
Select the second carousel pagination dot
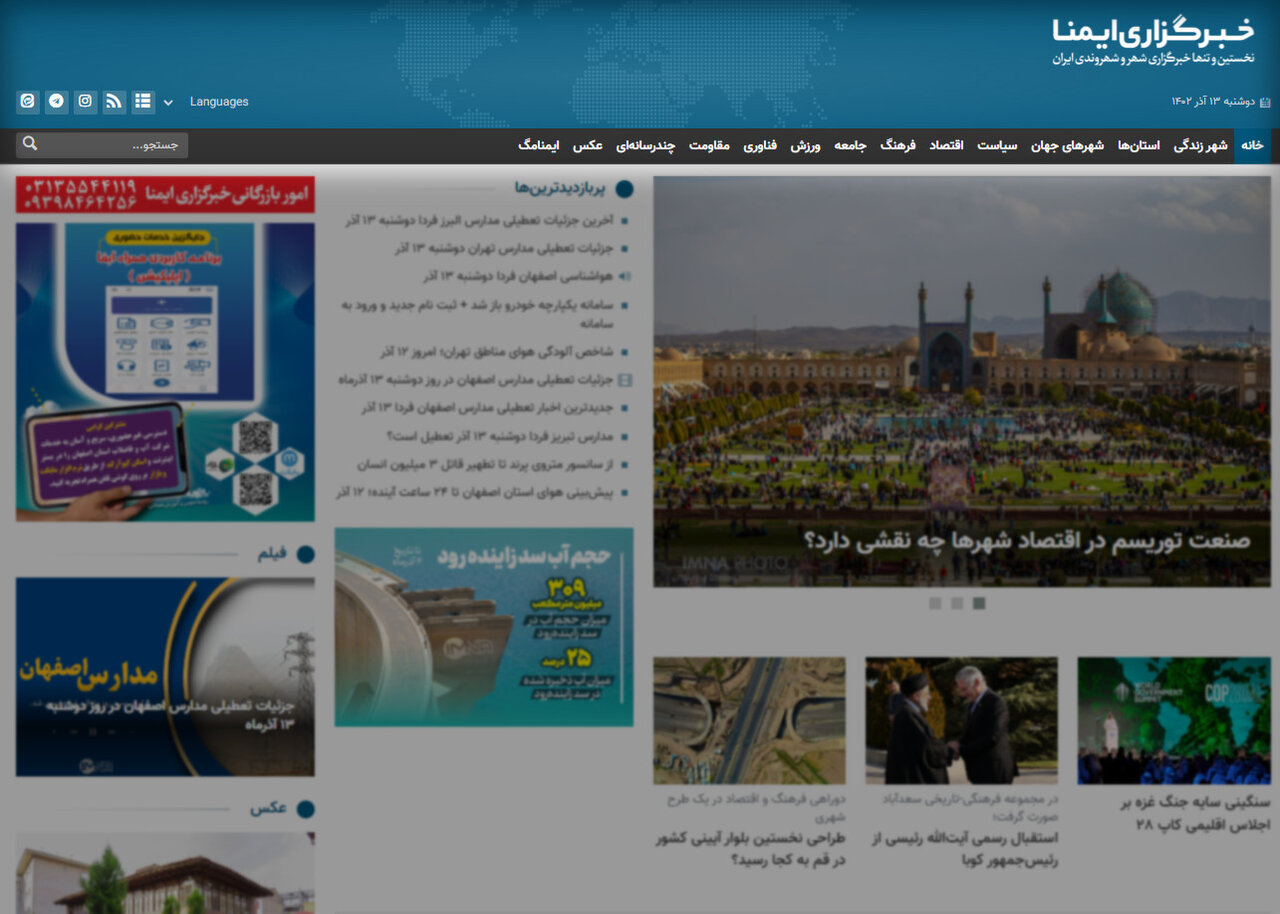click(957, 603)
